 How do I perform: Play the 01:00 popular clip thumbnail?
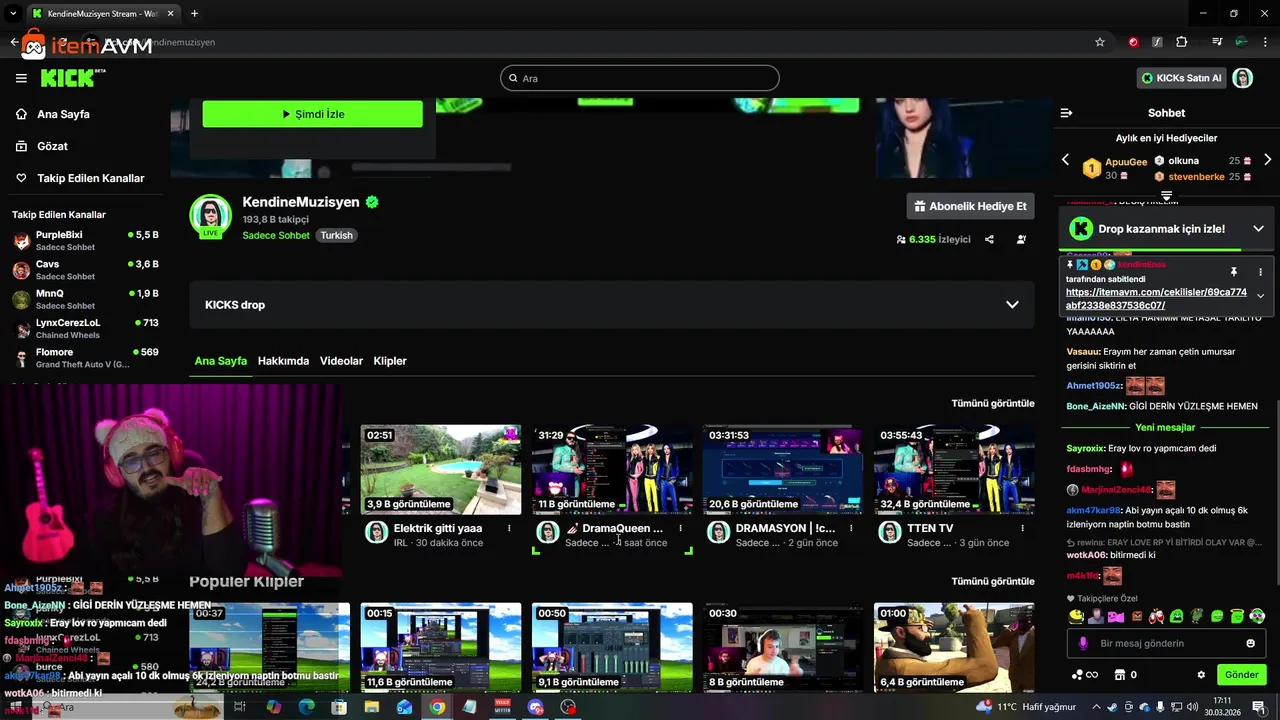(x=954, y=648)
